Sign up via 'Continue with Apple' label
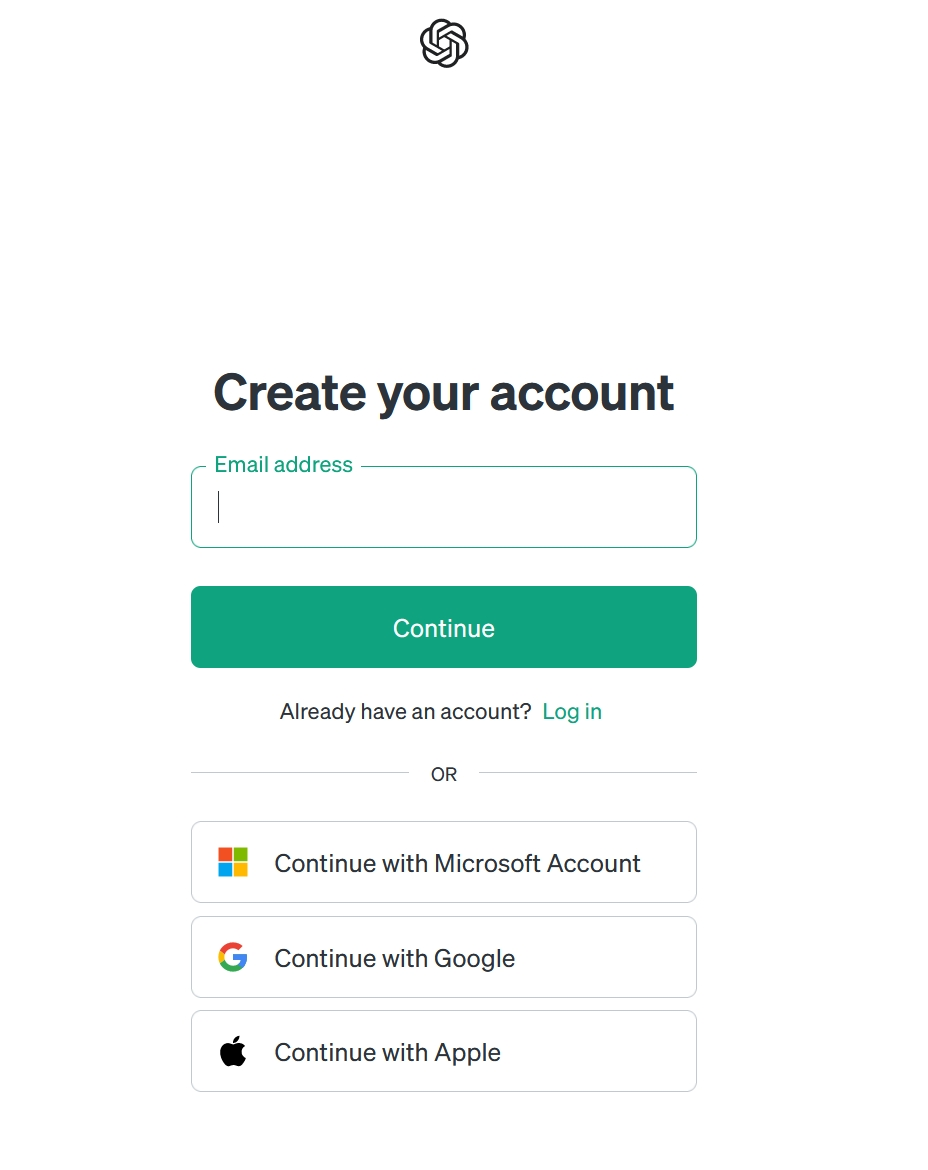 (387, 1053)
